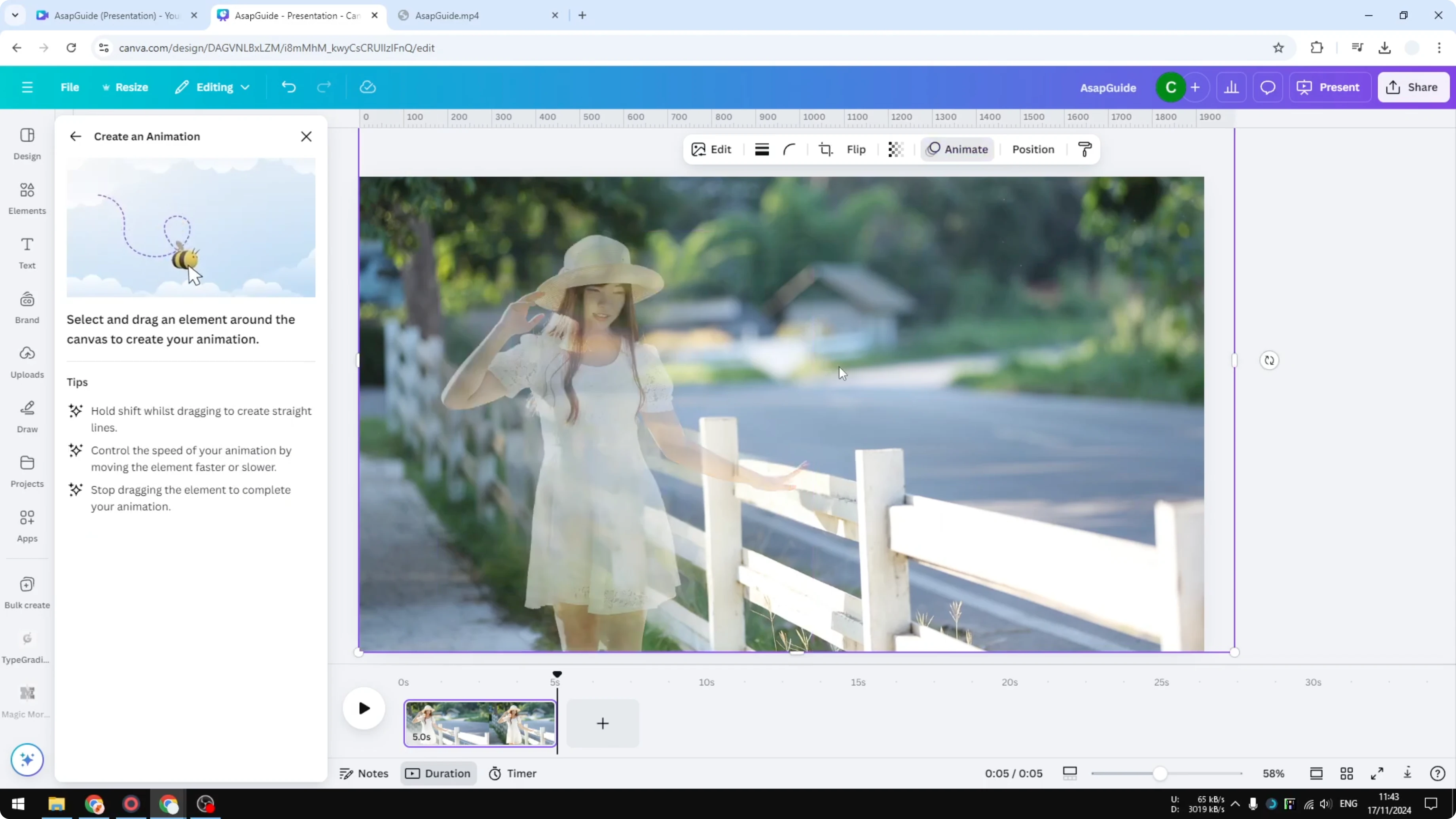Click the Present button
This screenshot has width=1456, height=819.
click(x=1330, y=87)
